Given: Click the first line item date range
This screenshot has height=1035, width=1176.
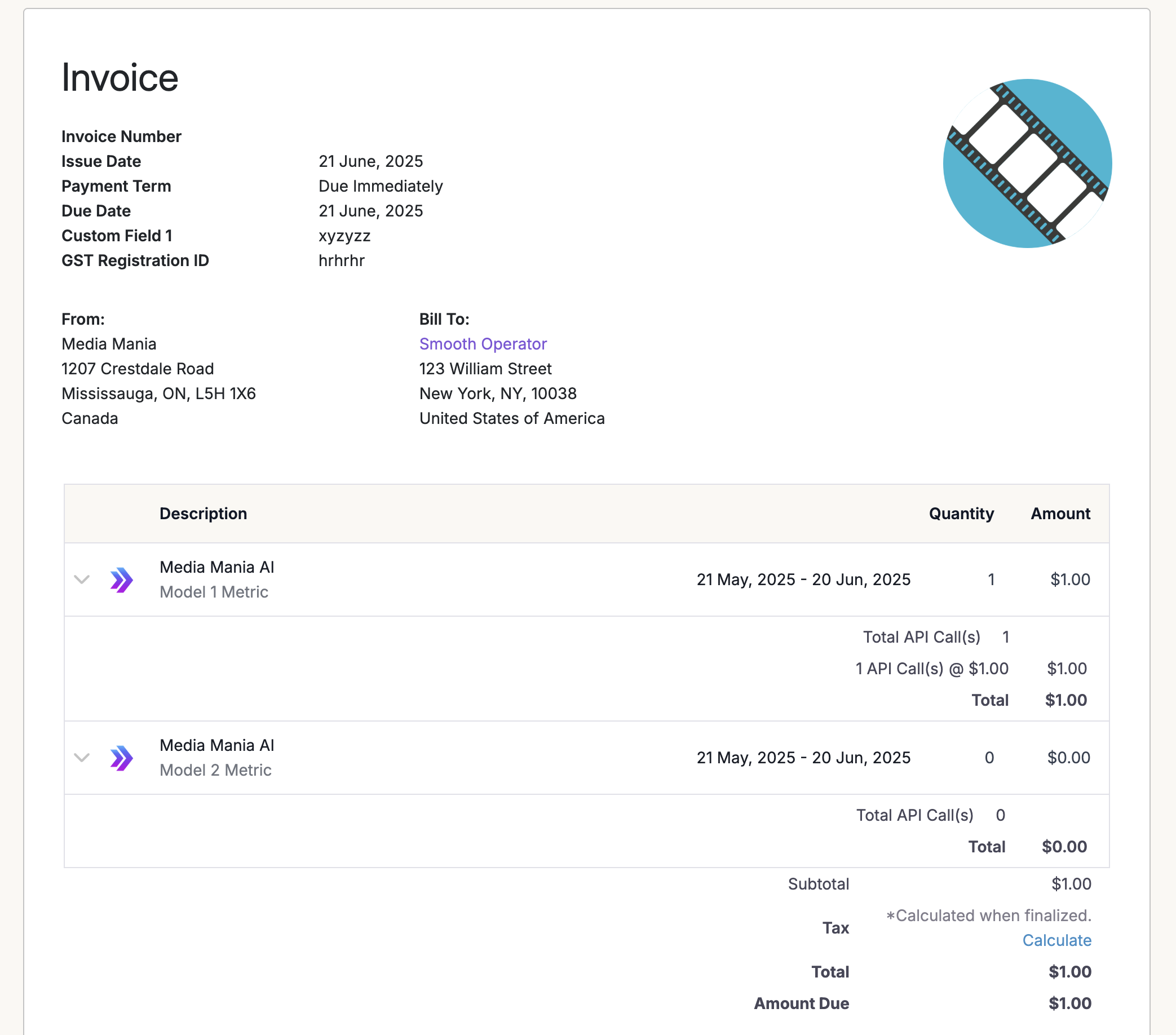Looking at the screenshot, I should click(803, 580).
